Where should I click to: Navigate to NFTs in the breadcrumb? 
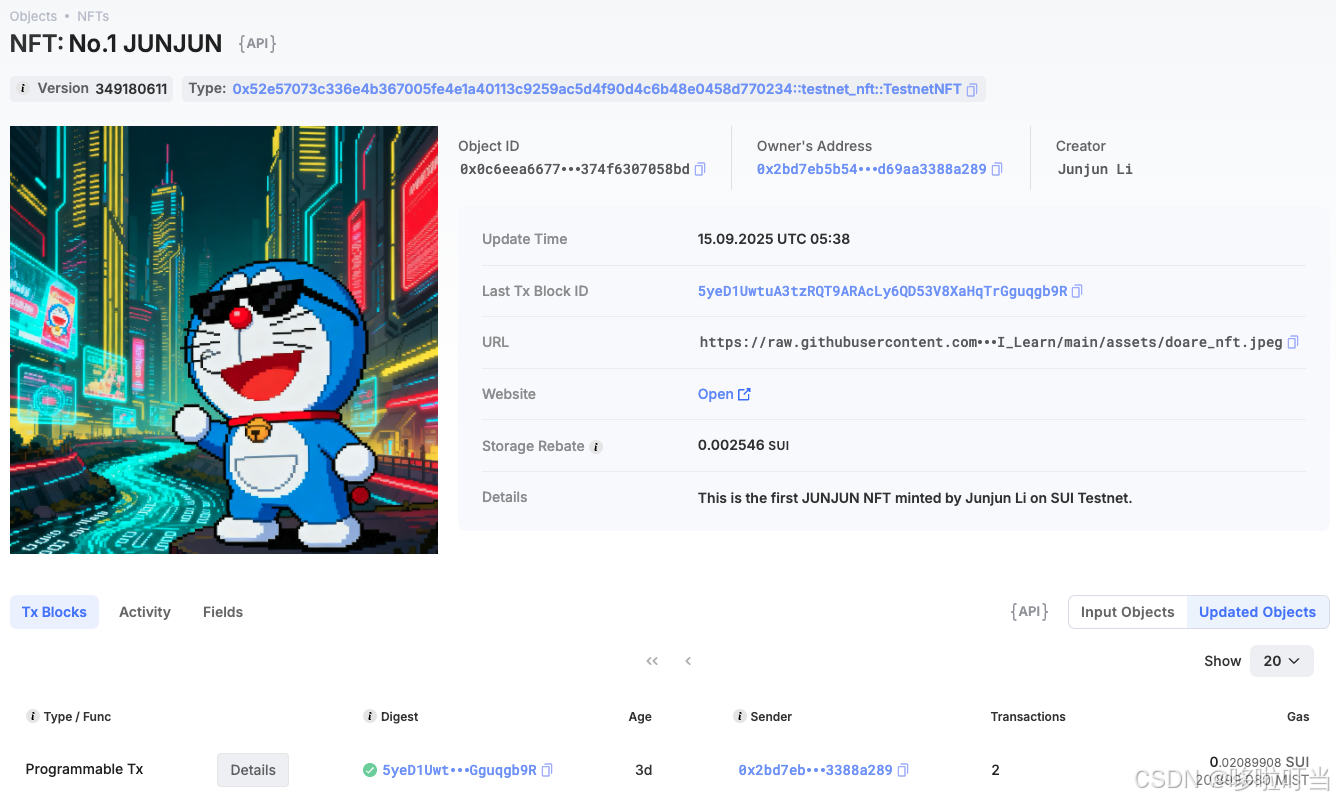point(93,16)
